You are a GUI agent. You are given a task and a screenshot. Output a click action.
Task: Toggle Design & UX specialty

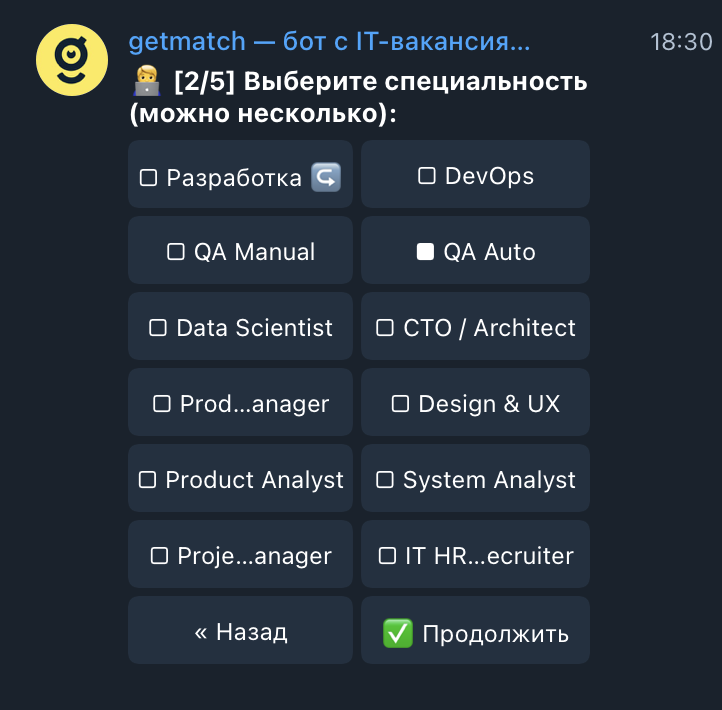tap(475, 404)
